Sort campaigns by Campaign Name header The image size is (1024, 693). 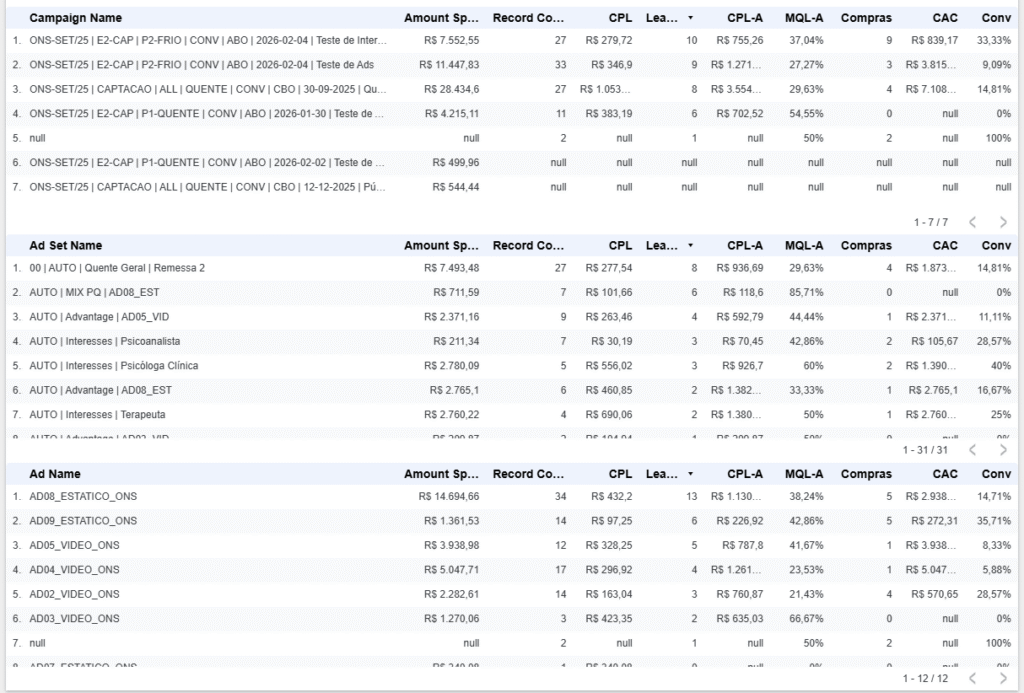click(75, 18)
